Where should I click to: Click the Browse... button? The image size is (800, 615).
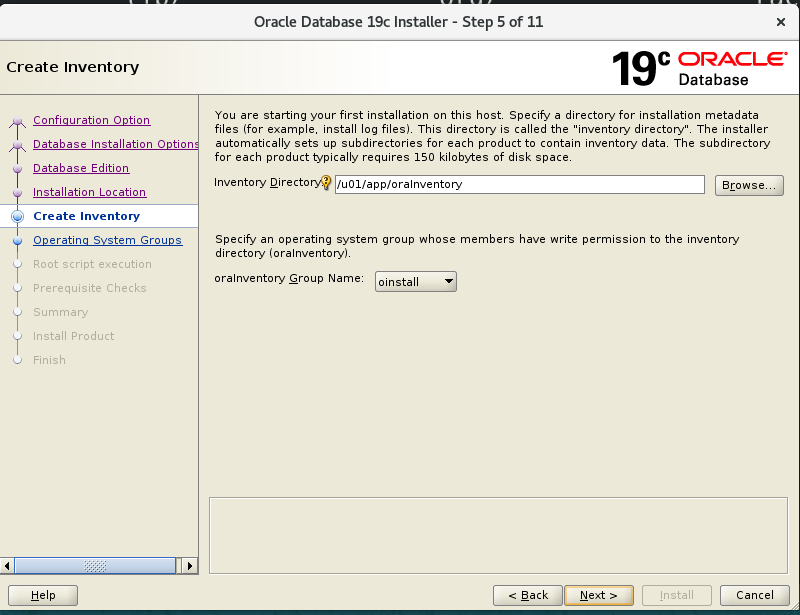(748, 185)
